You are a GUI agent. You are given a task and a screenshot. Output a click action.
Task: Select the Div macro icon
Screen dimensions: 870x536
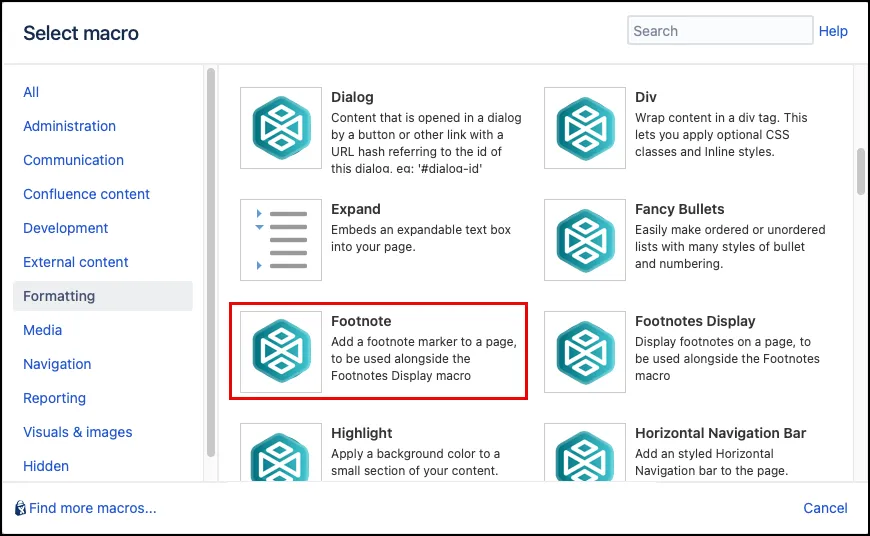(585, 128)
